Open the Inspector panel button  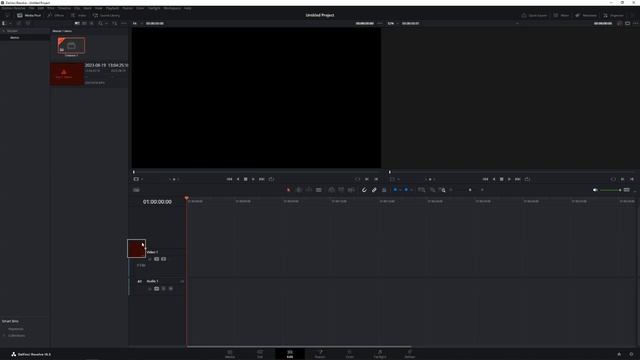point(613,15)
